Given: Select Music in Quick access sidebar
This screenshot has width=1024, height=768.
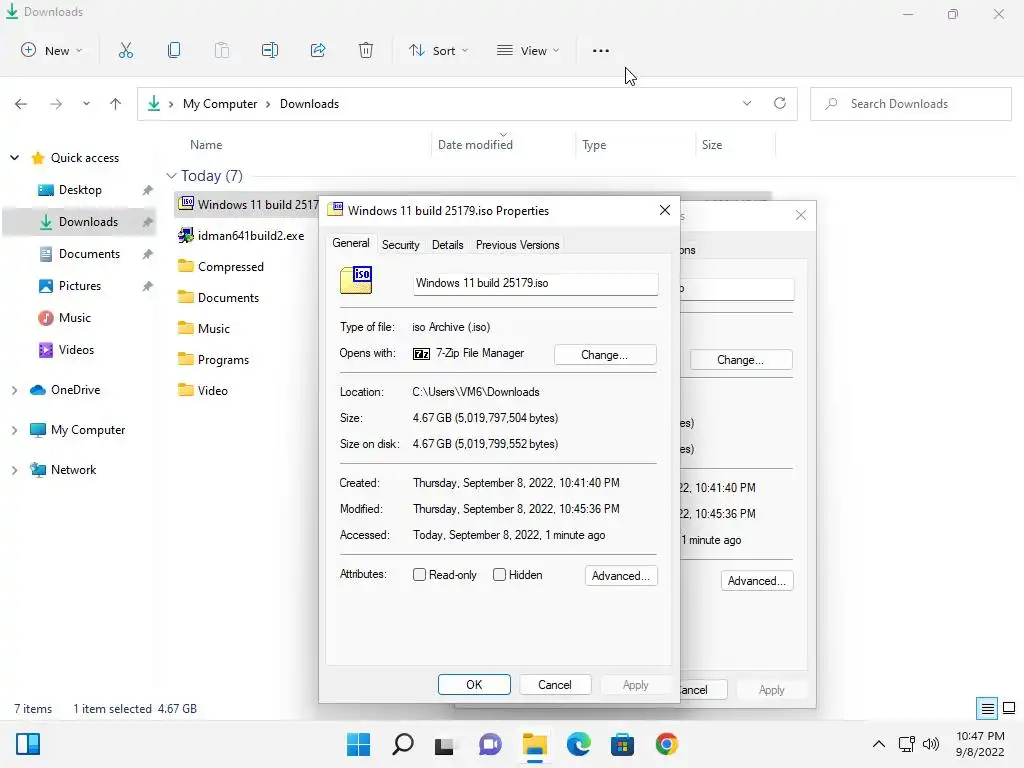Looking at the screenshot, I should click(x=74, y=317).
